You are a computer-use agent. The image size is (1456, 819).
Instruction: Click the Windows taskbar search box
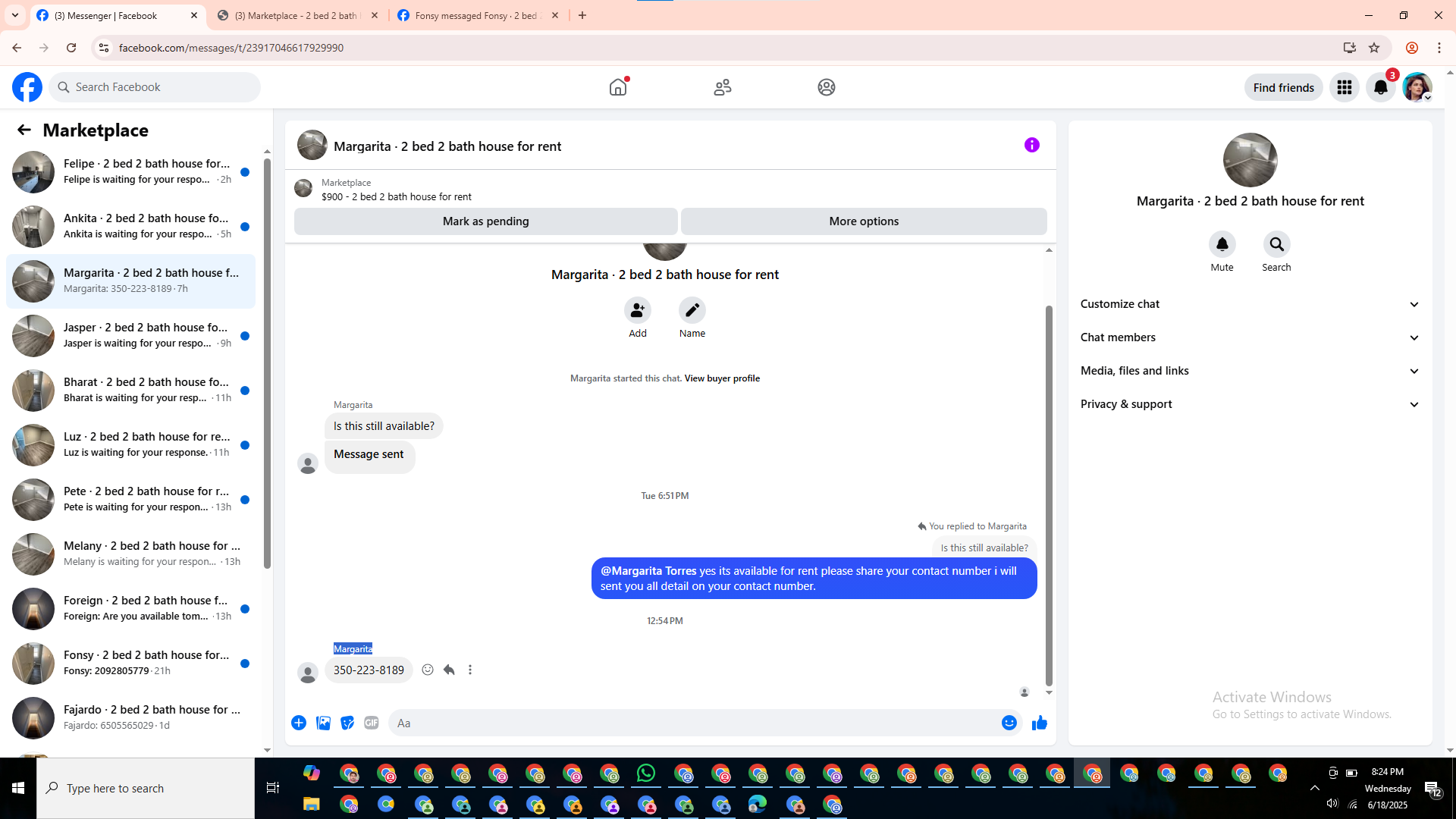point(146,788)
